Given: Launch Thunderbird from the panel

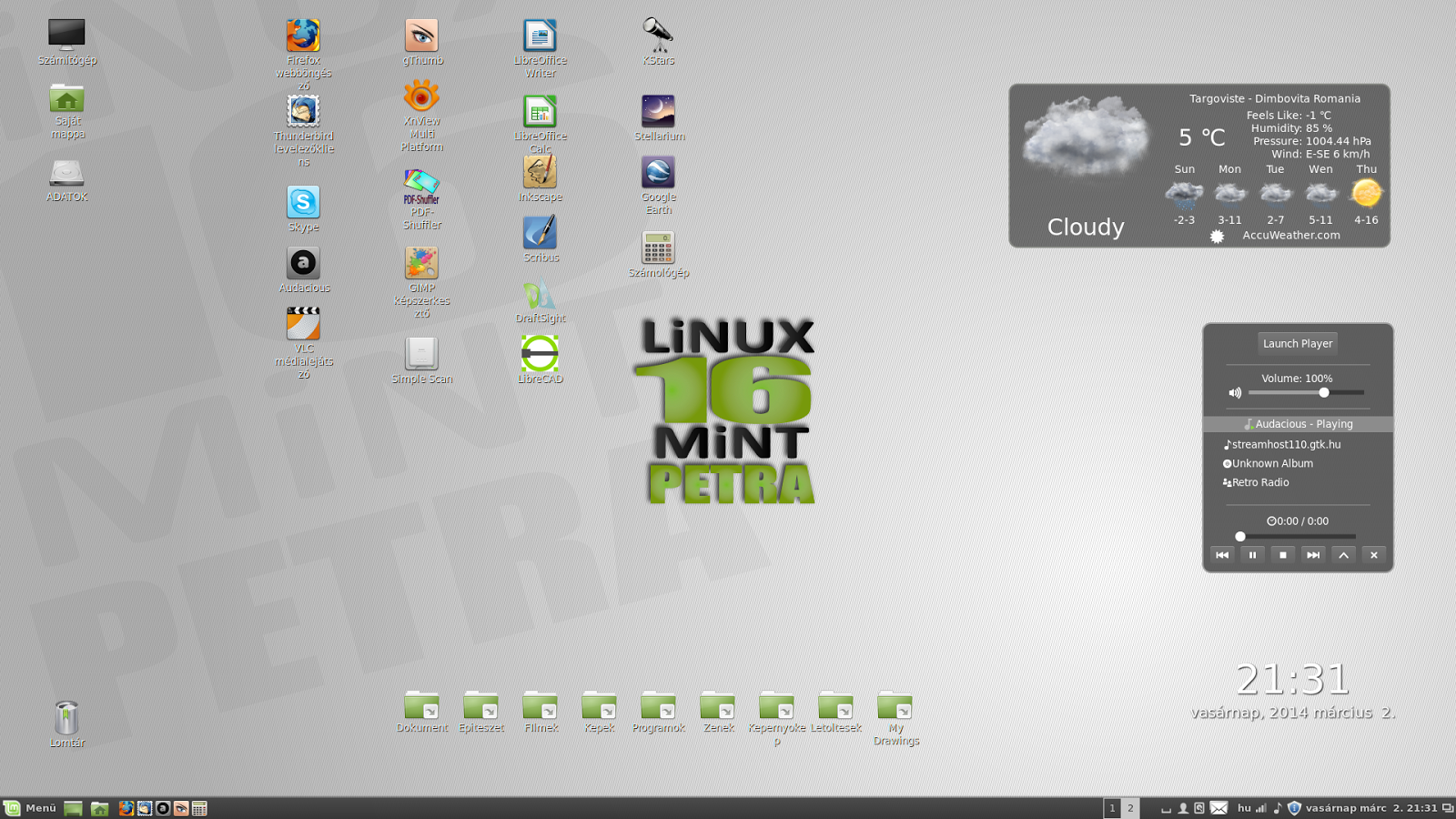Looking at the screenshot, I should [x=145, y=808].
